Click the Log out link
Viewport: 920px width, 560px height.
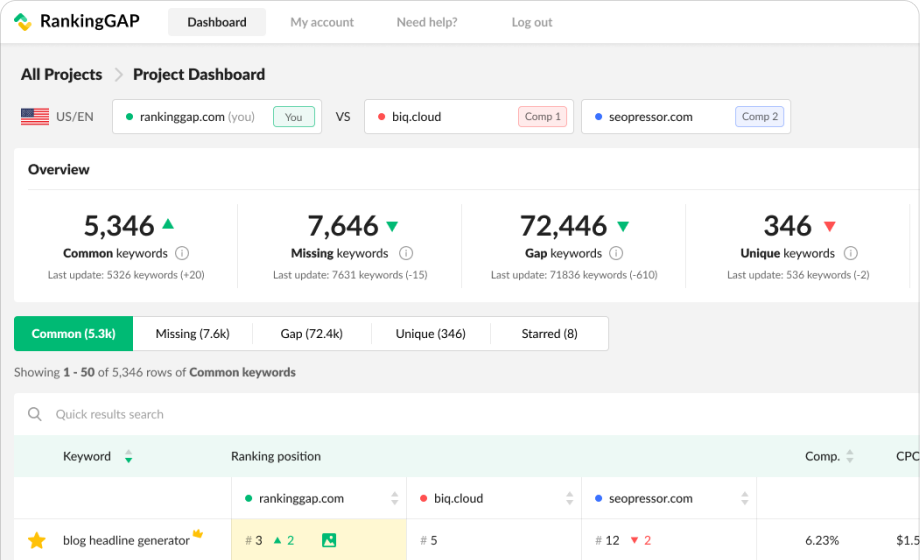click(x=532, y=22)
